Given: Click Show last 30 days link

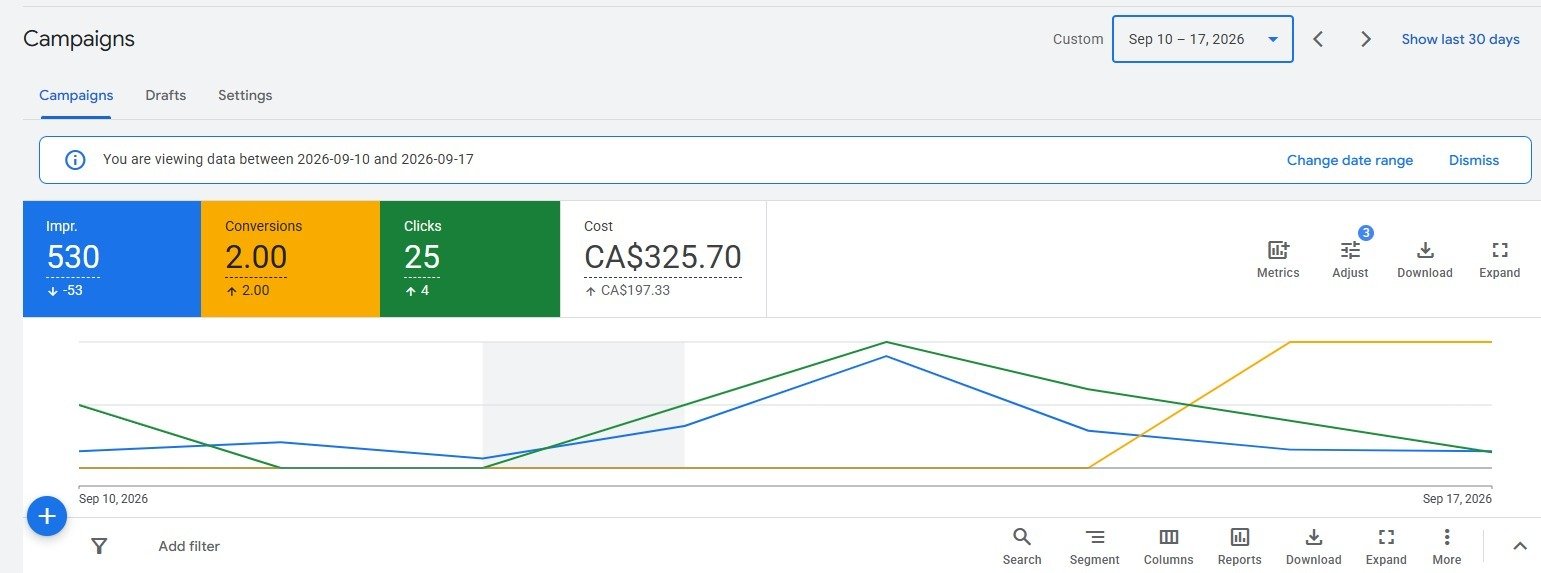Looking at the screenshot, I should pos(1460,39).
